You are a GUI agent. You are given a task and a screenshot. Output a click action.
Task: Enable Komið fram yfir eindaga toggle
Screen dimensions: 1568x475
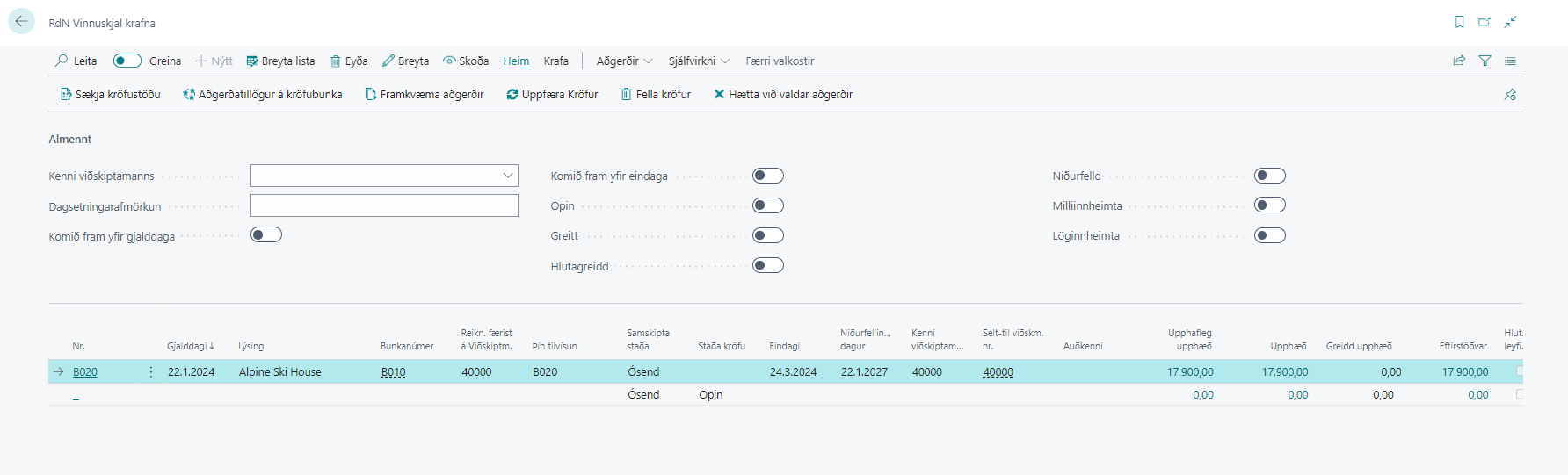pos(767,176)
